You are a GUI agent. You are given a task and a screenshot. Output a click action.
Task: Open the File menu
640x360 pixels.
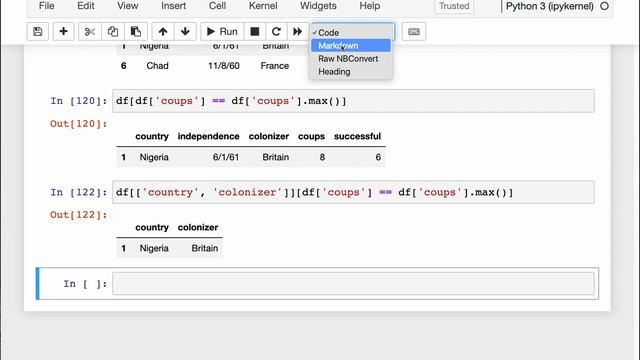[47, 6]
